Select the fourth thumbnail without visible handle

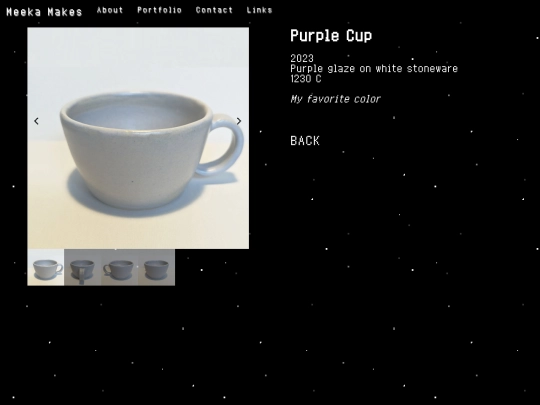tap(156, 267)
